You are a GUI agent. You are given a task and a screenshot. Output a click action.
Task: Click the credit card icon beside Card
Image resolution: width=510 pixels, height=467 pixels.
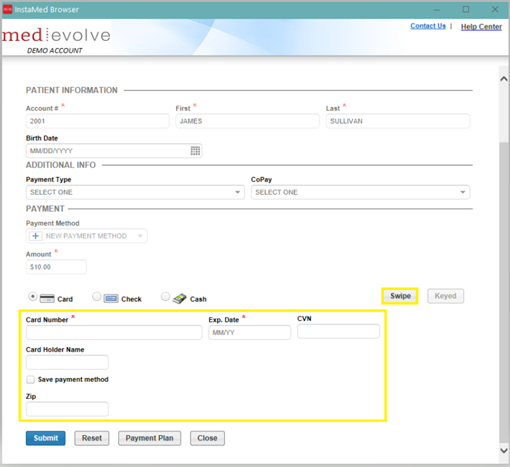click(47, 298)
